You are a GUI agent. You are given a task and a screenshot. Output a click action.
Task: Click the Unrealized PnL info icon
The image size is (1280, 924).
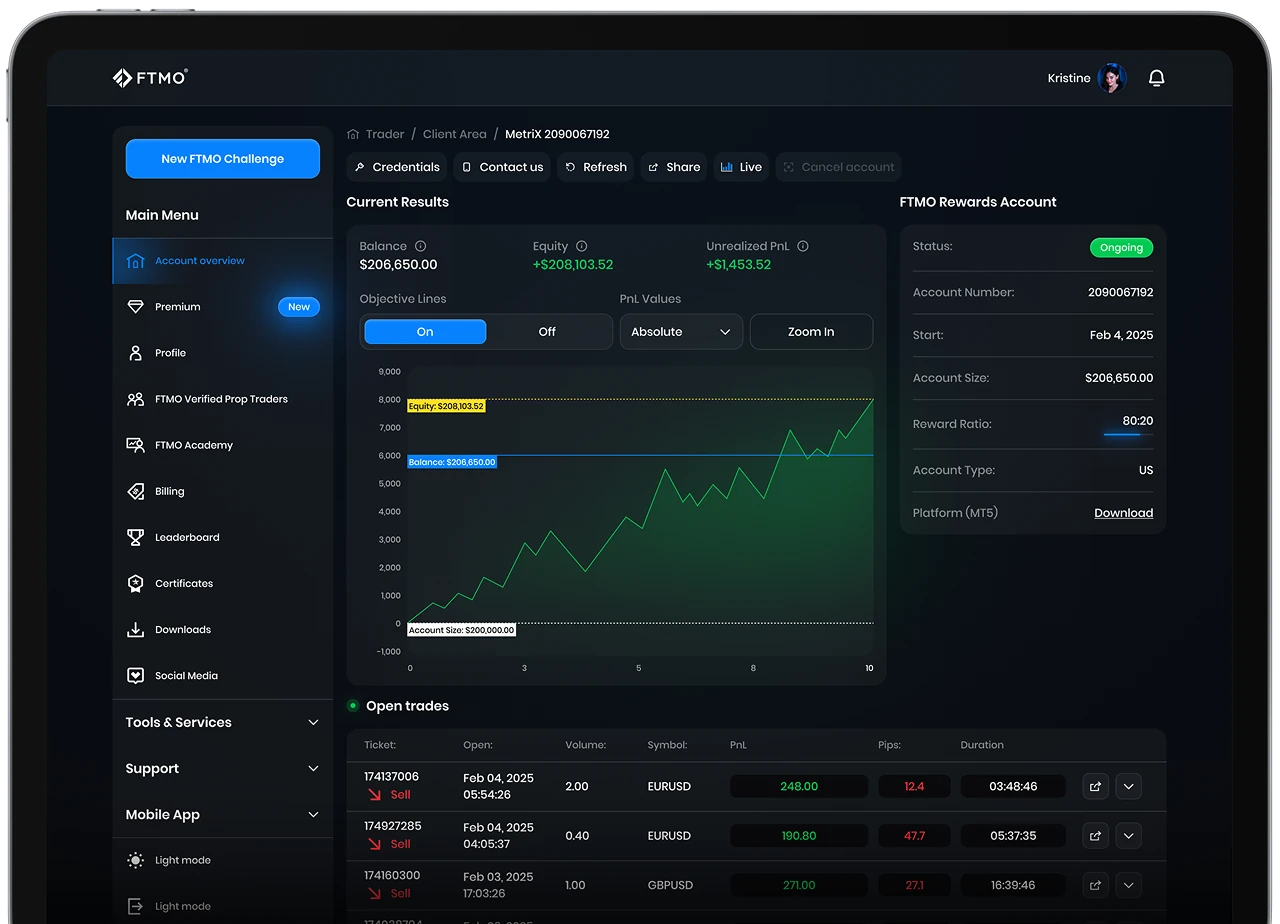(x=802, y=246)
